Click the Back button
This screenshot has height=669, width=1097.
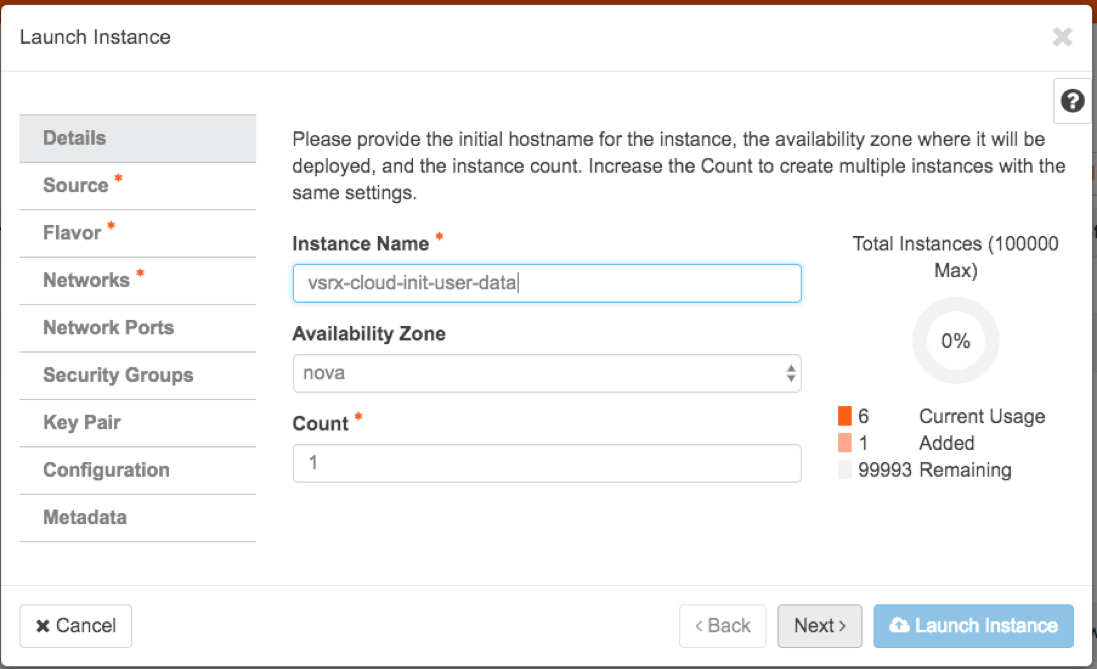coord(722,626)
